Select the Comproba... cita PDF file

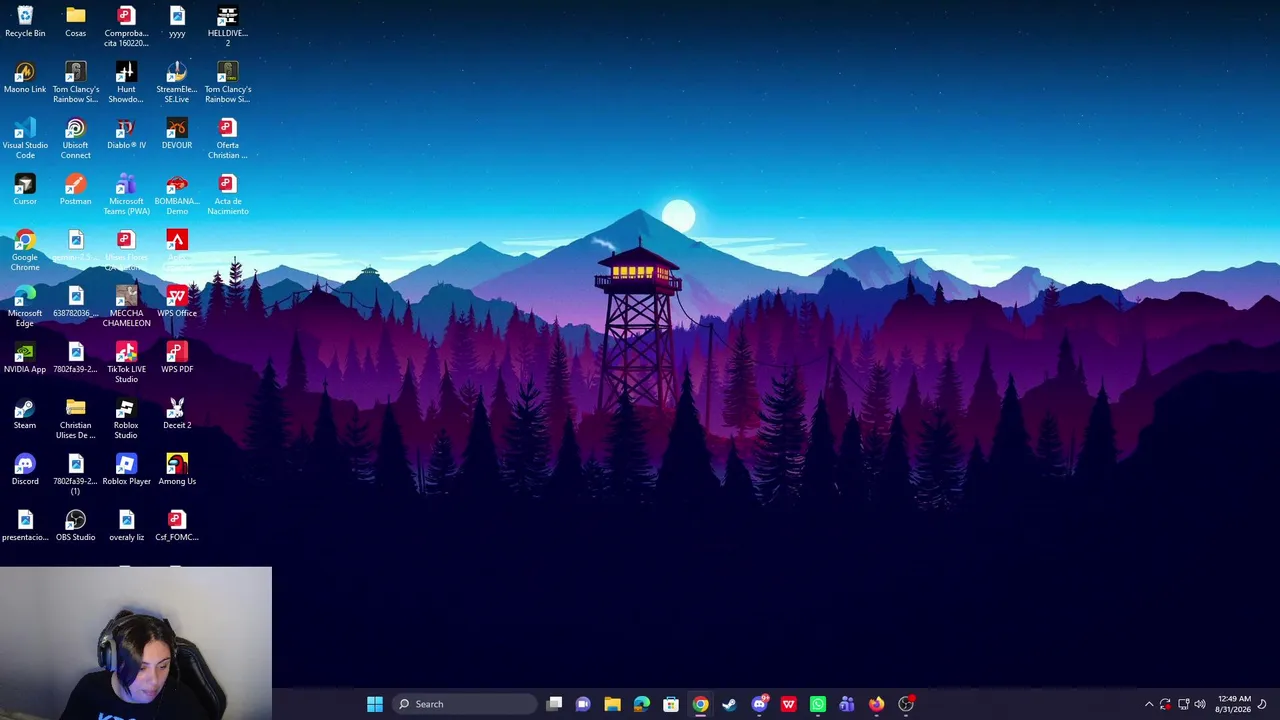[x=126, y=27]
